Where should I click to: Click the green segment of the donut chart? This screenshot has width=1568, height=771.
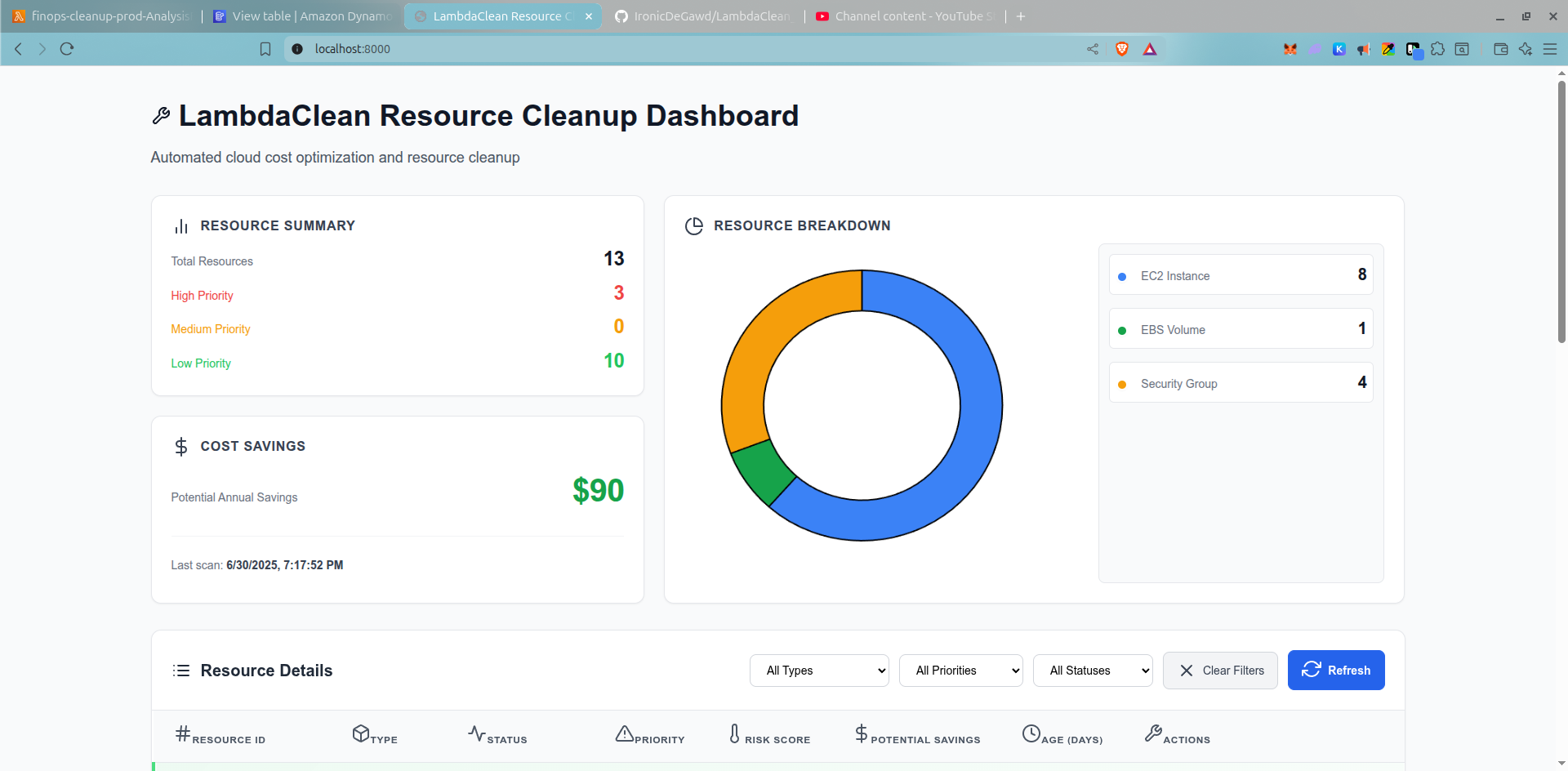click(x=762, y=472)
